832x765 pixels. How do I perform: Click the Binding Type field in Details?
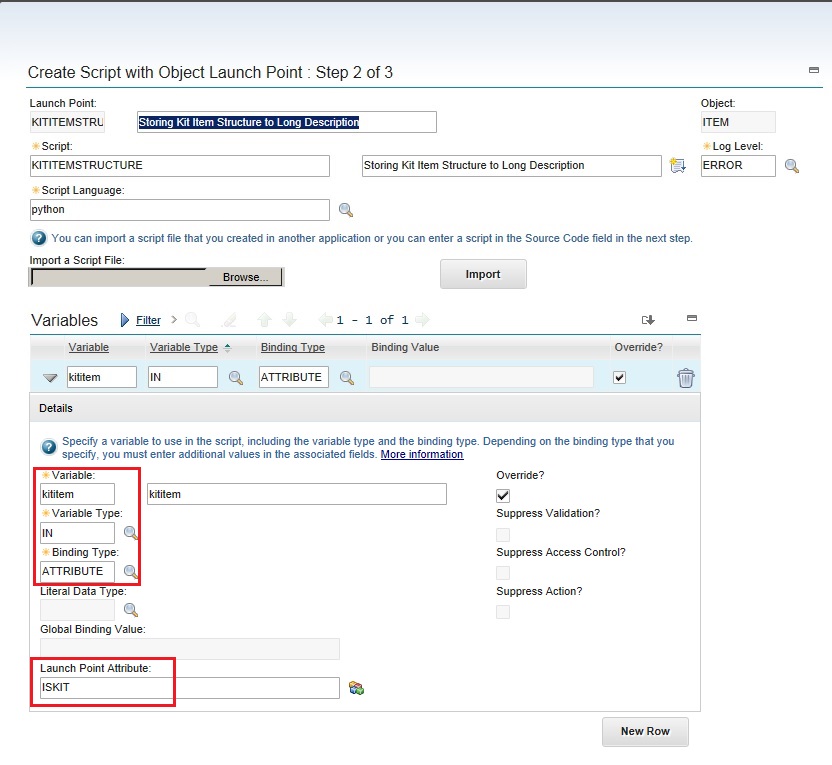[x=77, y=571]
